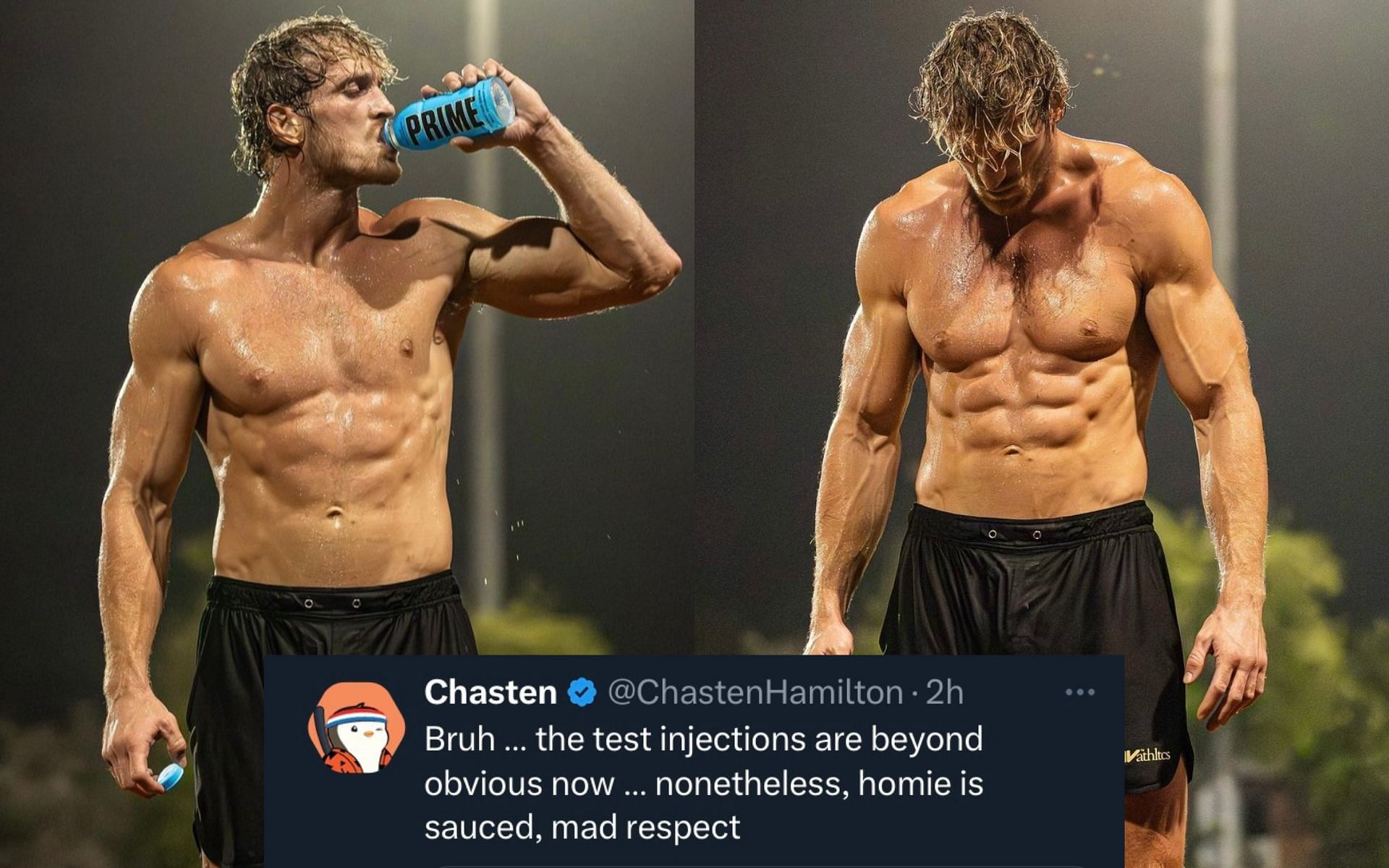Open the penguin profile avatar
The image size is (1389, 868).
[356, 728]
